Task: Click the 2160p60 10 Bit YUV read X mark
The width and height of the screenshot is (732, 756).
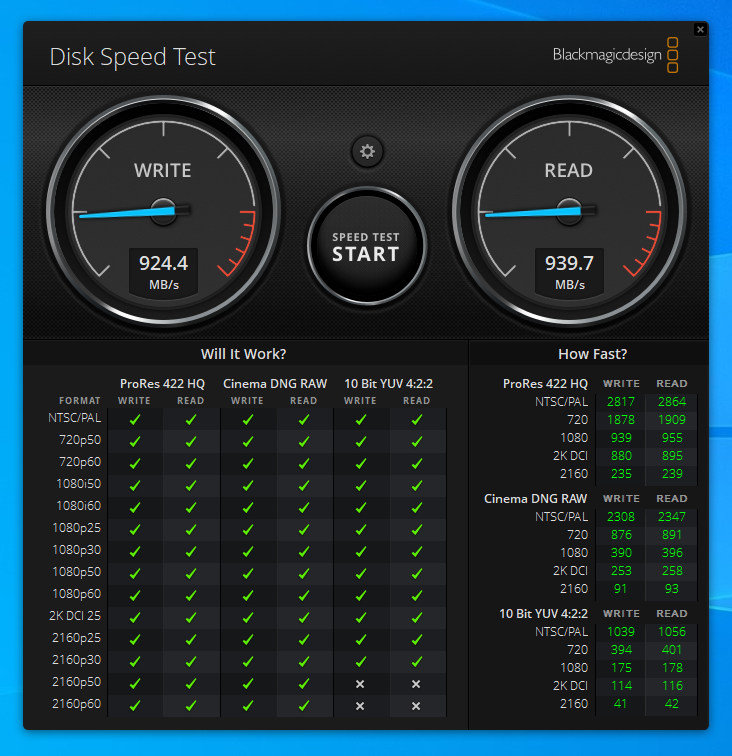Action: tap(416, 706)
